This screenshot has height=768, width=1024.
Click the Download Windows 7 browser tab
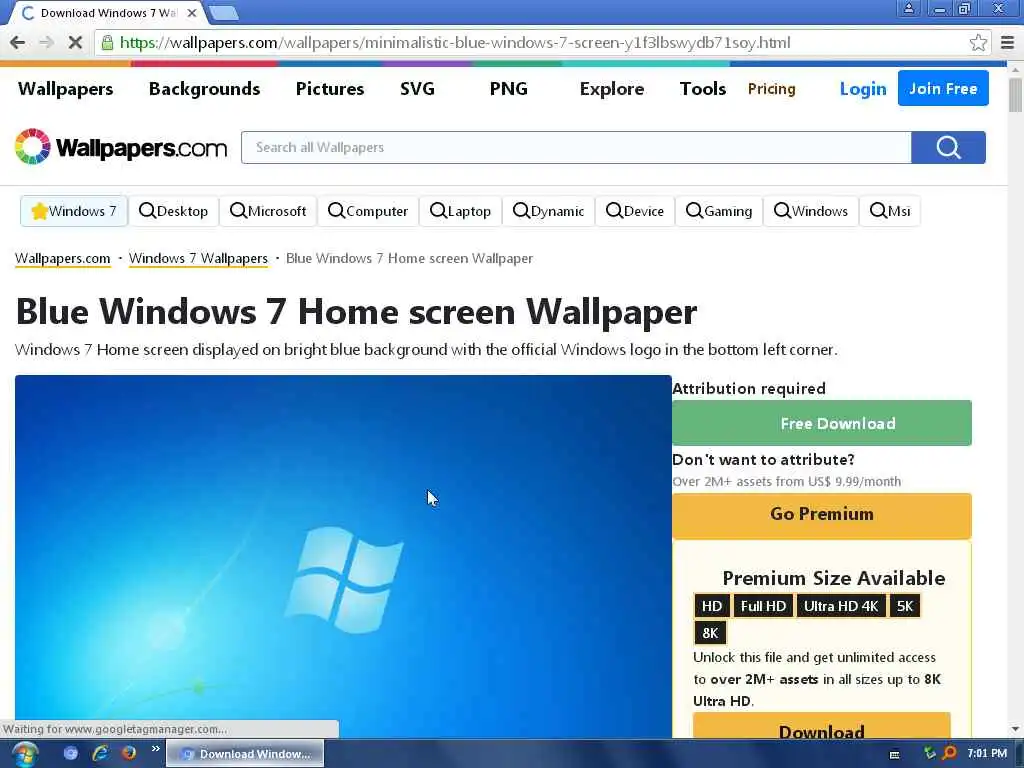coord(108,13)
